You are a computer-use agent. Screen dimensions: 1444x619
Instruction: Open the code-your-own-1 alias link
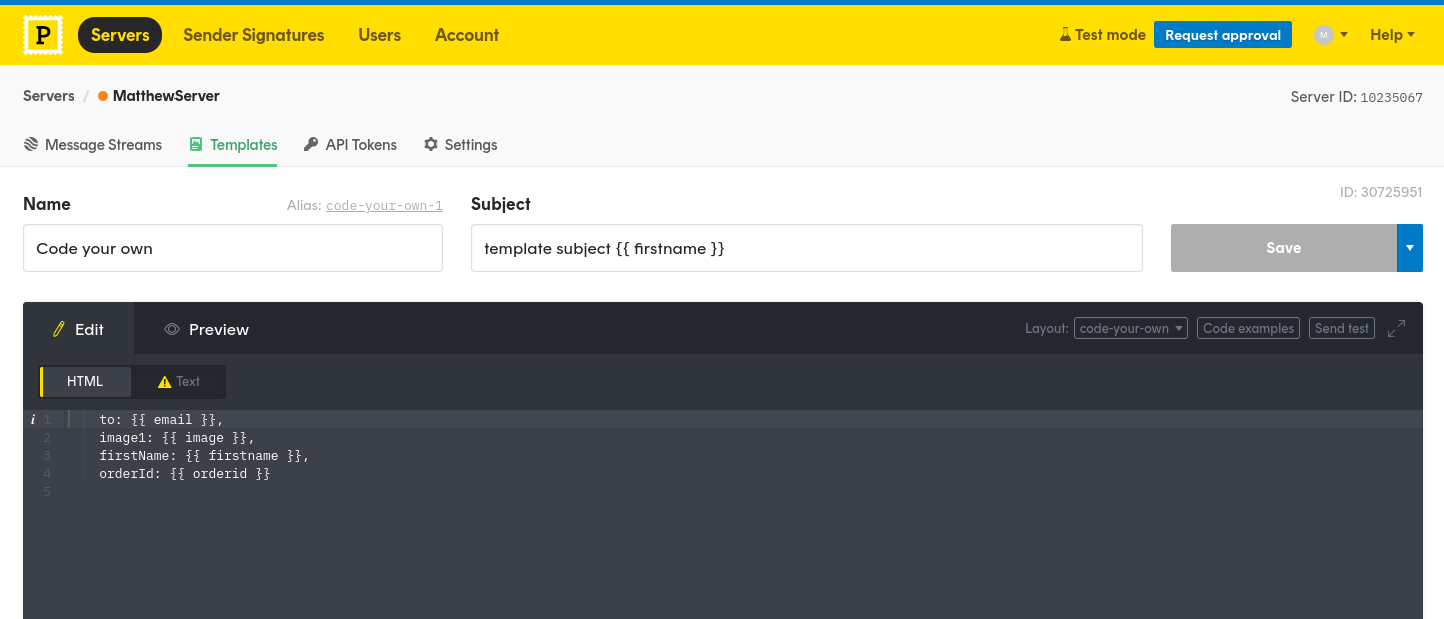(384, 205)
